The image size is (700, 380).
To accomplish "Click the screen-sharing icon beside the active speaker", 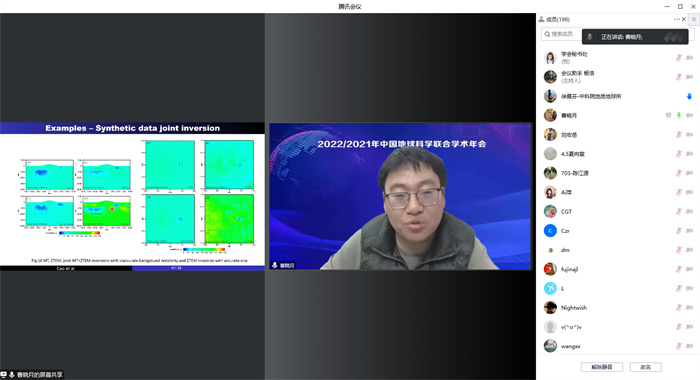I will (x=668, y=115).
